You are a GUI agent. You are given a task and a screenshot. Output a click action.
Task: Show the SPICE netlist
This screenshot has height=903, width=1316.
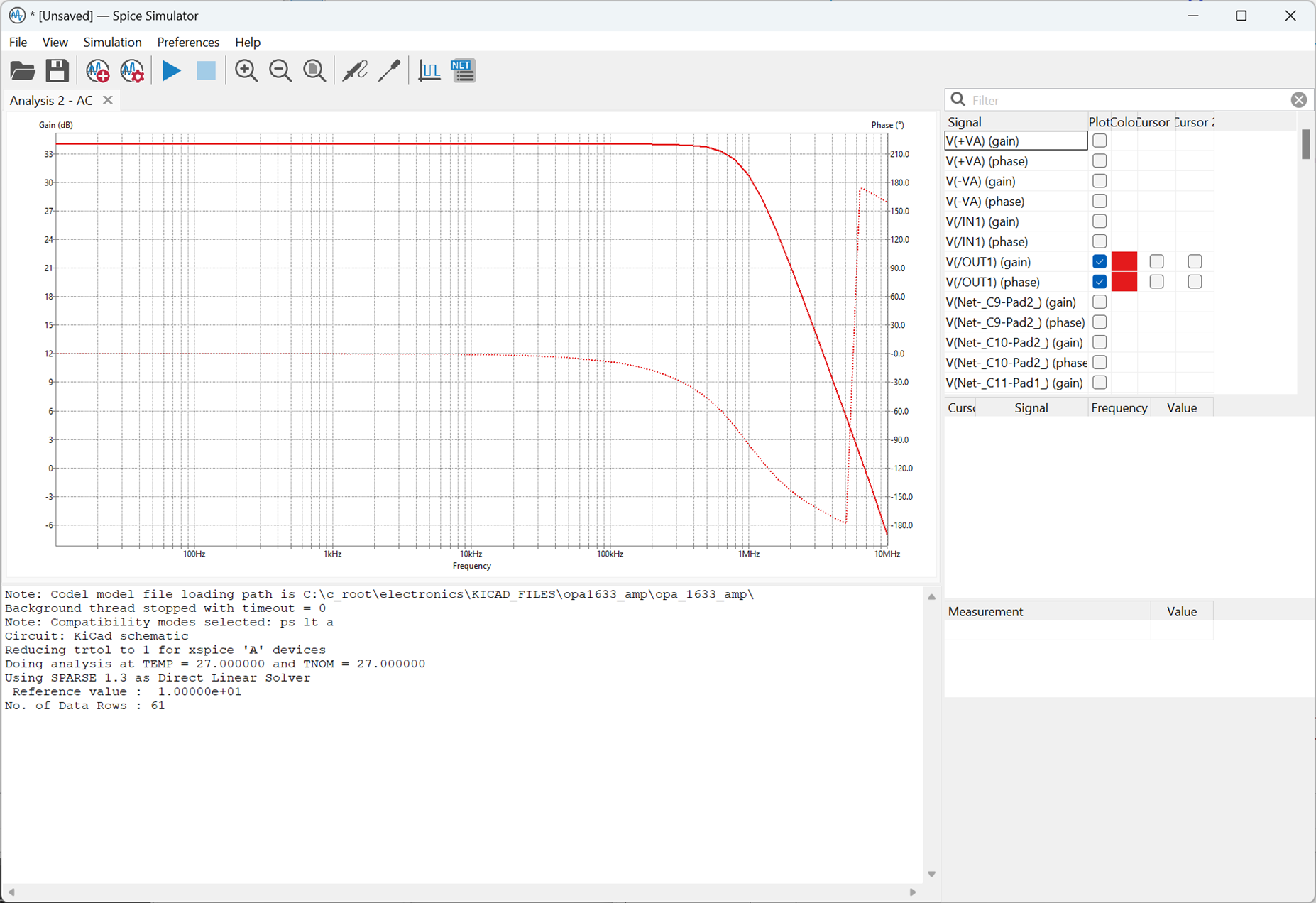pos(464,71)
